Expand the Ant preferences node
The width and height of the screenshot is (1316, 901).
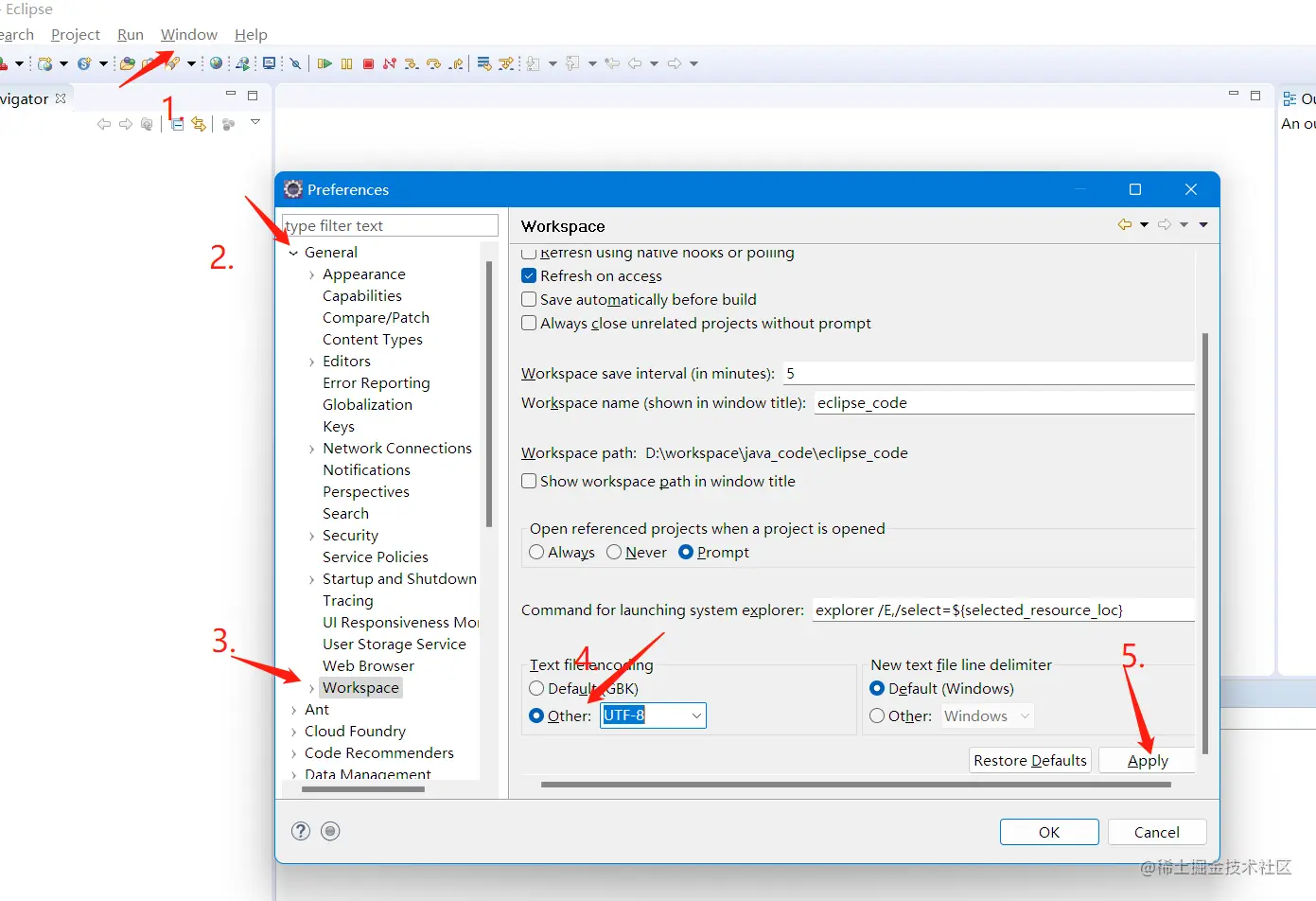[x=293, y=710]
